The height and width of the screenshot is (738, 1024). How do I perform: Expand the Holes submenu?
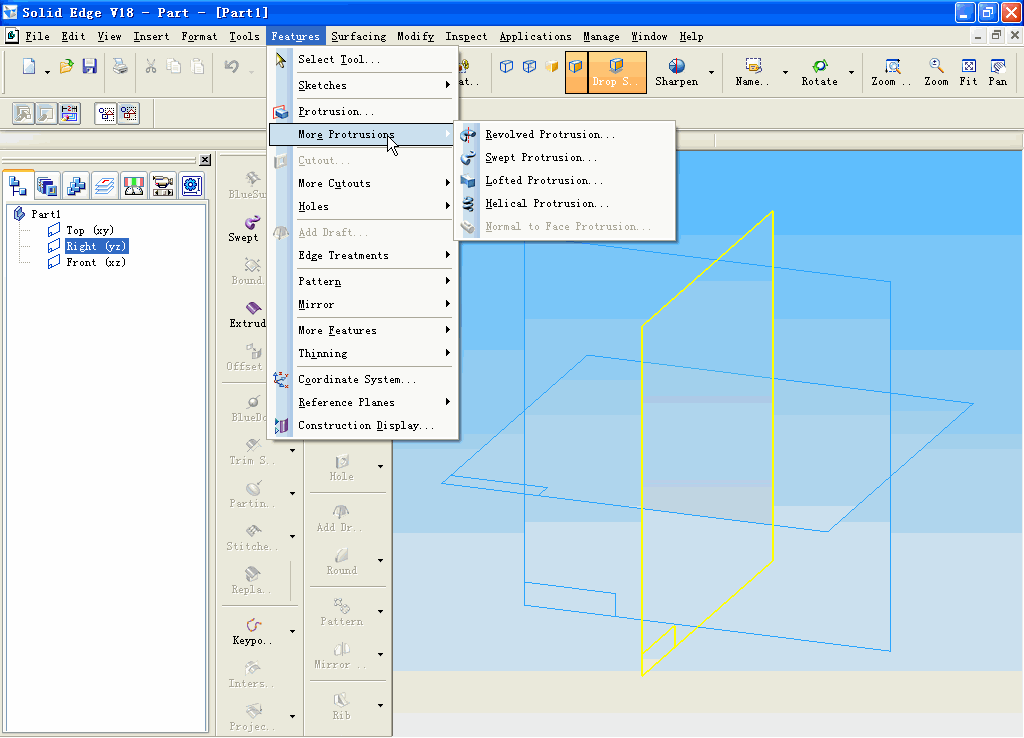363,206
